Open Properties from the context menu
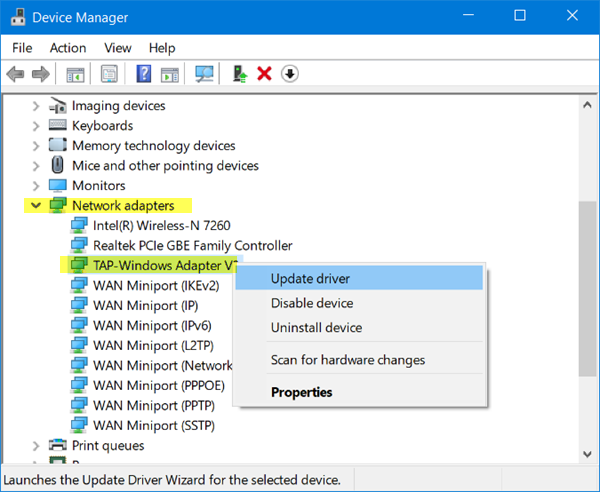The height and width of the screenshot is (492, 600). click(x=301, y=392)
